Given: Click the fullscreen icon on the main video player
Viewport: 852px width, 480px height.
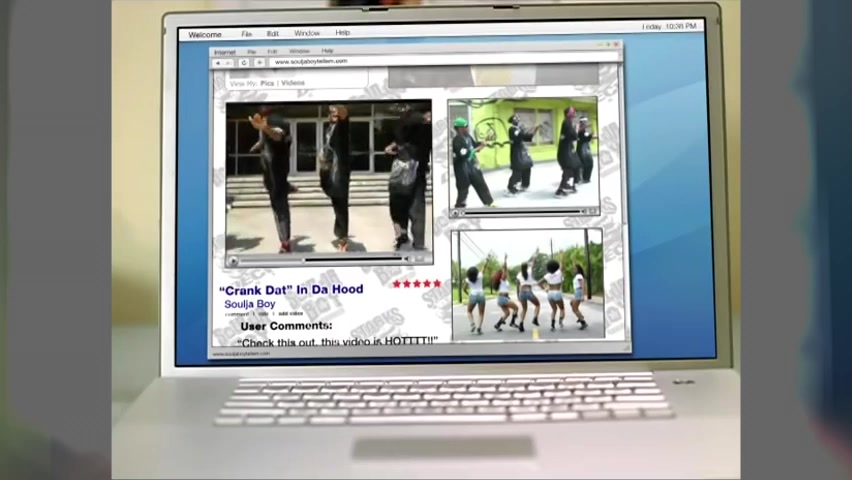Looking at the screenshot, I should pyautogui.click(x=420, y=259).
